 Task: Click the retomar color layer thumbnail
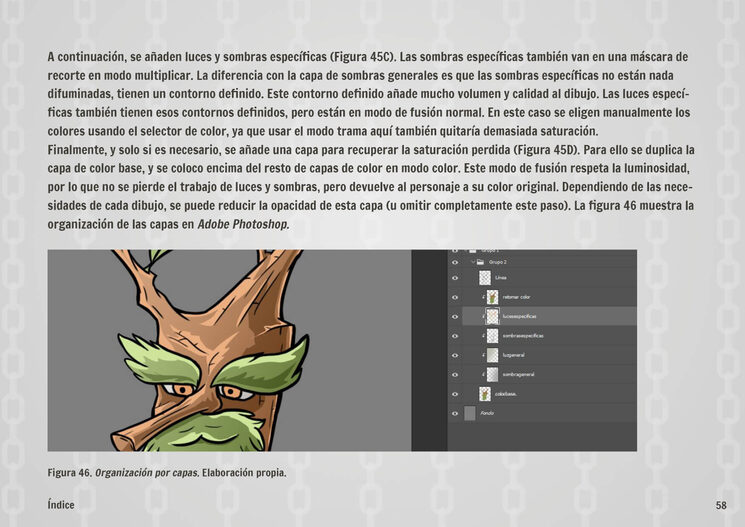[x=492, y=297]
